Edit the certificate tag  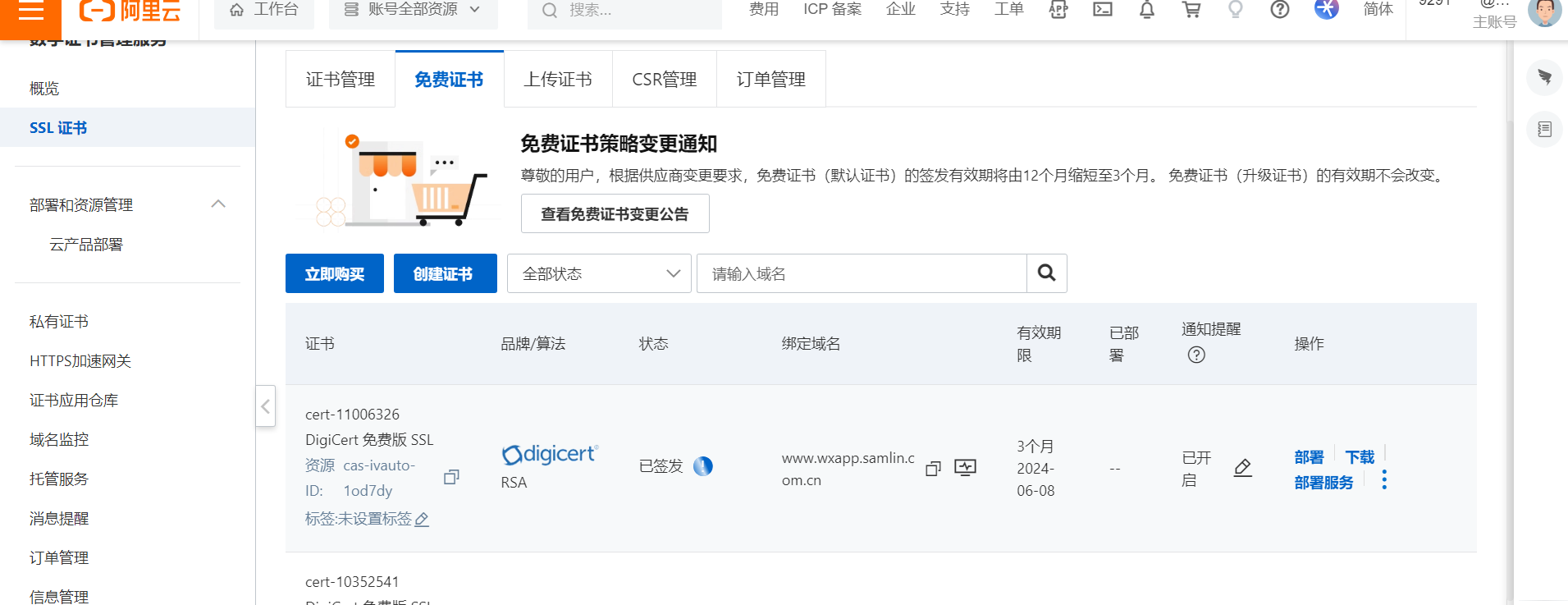click(x=422, y=519)
